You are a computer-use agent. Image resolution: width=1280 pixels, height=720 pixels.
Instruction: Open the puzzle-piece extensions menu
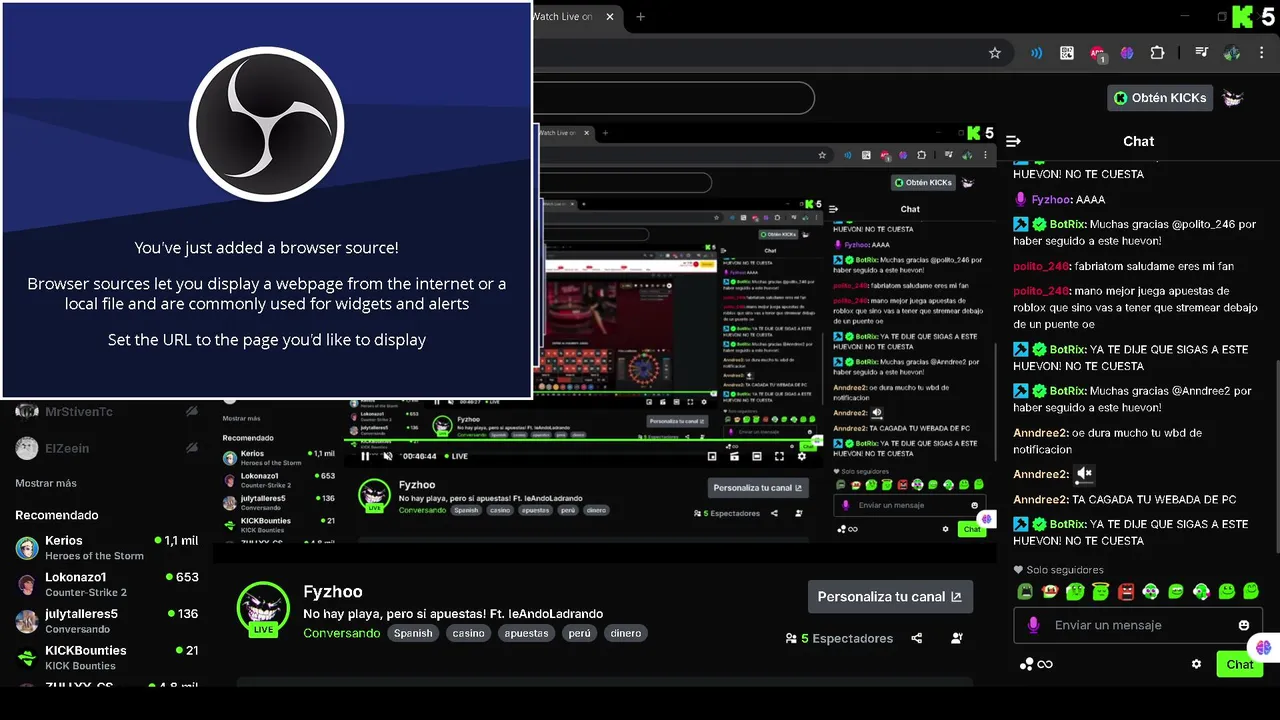pyautogui.click(x=1157, y=53)
